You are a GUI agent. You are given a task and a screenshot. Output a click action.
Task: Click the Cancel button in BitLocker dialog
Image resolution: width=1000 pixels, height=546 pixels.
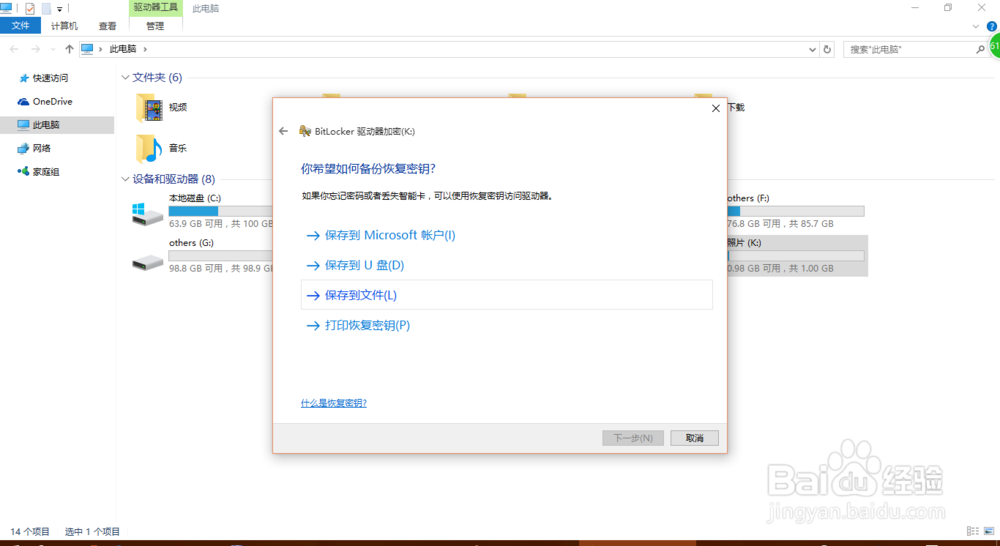coord(694,438)
